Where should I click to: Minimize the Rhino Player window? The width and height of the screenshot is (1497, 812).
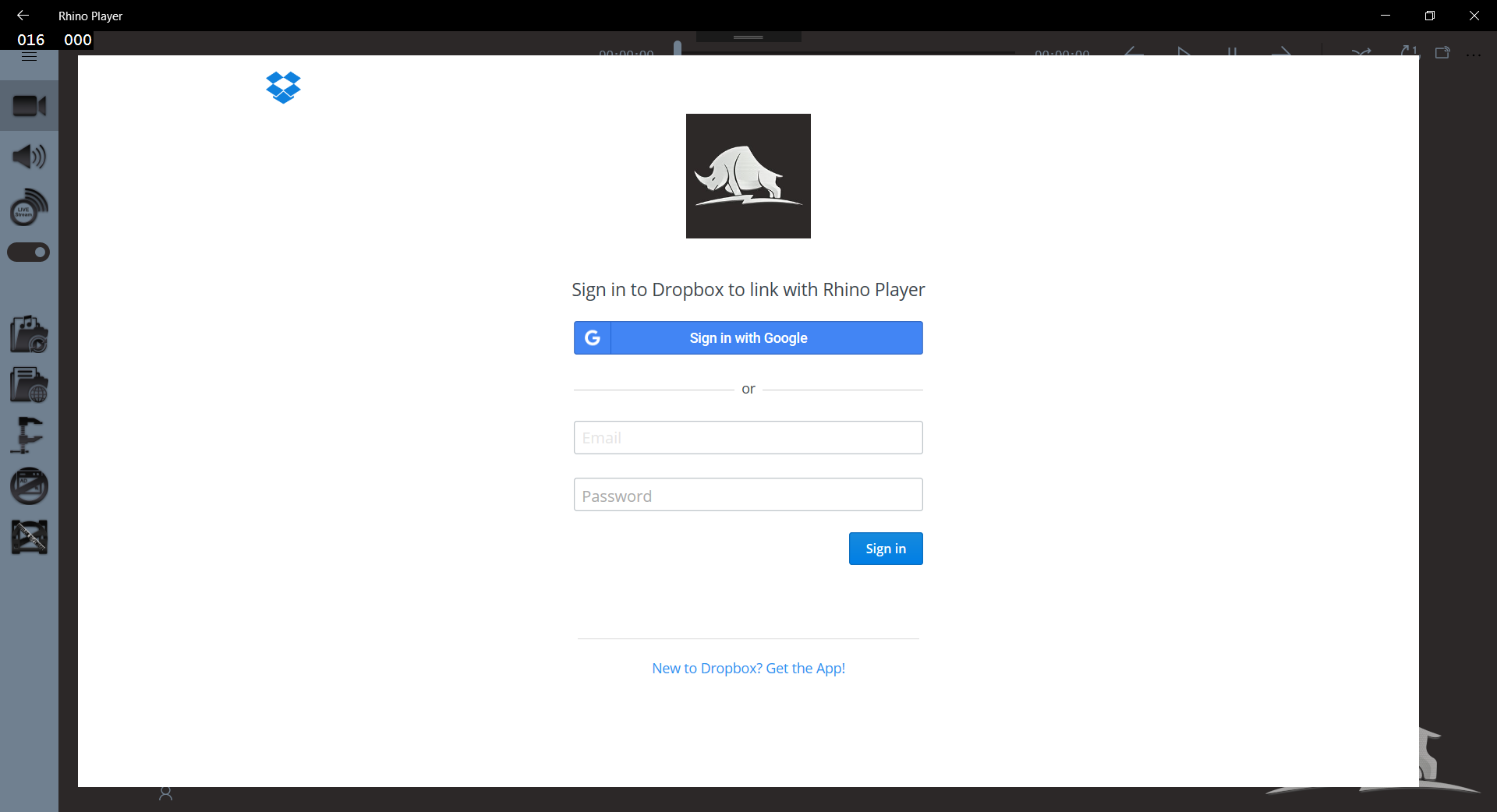1386,16
